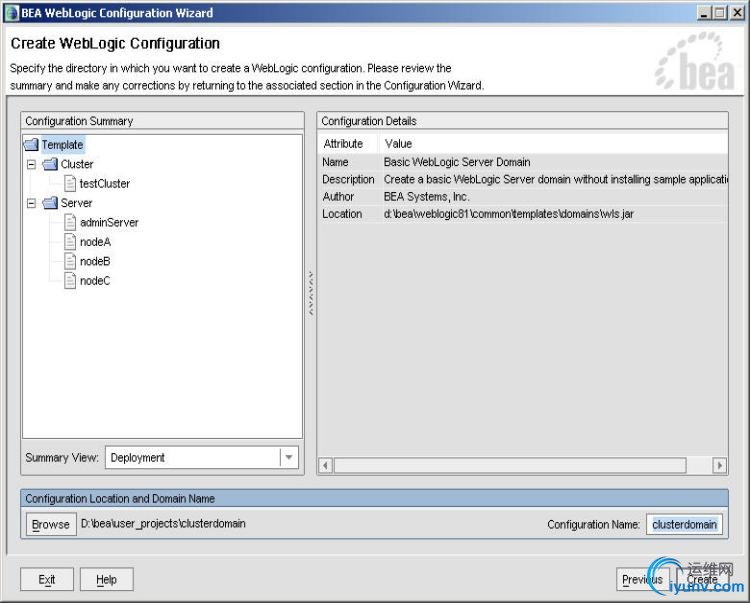This screenshot has height=603, width=750.
Task: Click the horizontal scrollbar thumb in details
Action: (510, 465)
